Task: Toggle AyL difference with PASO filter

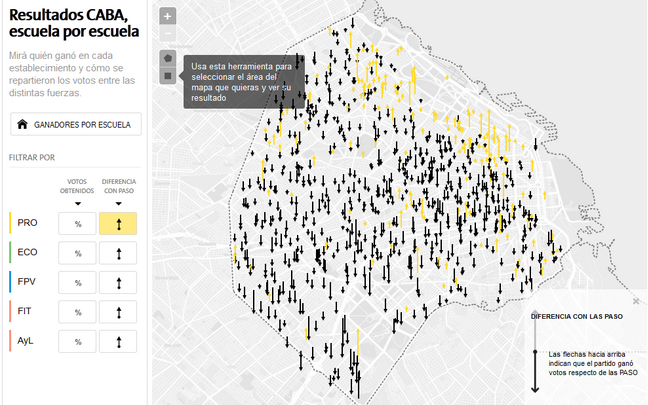Action: tap(118, 341)
